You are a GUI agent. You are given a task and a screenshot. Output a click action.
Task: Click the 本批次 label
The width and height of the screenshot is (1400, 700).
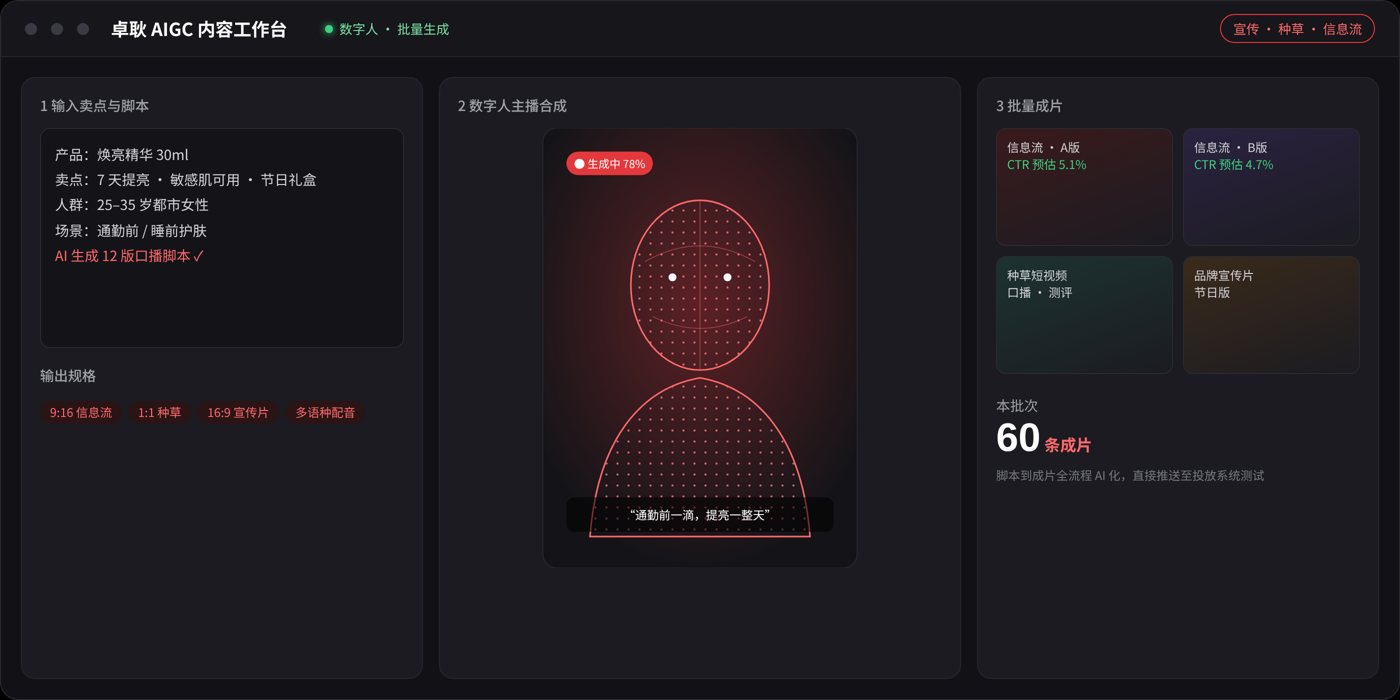1017,406
